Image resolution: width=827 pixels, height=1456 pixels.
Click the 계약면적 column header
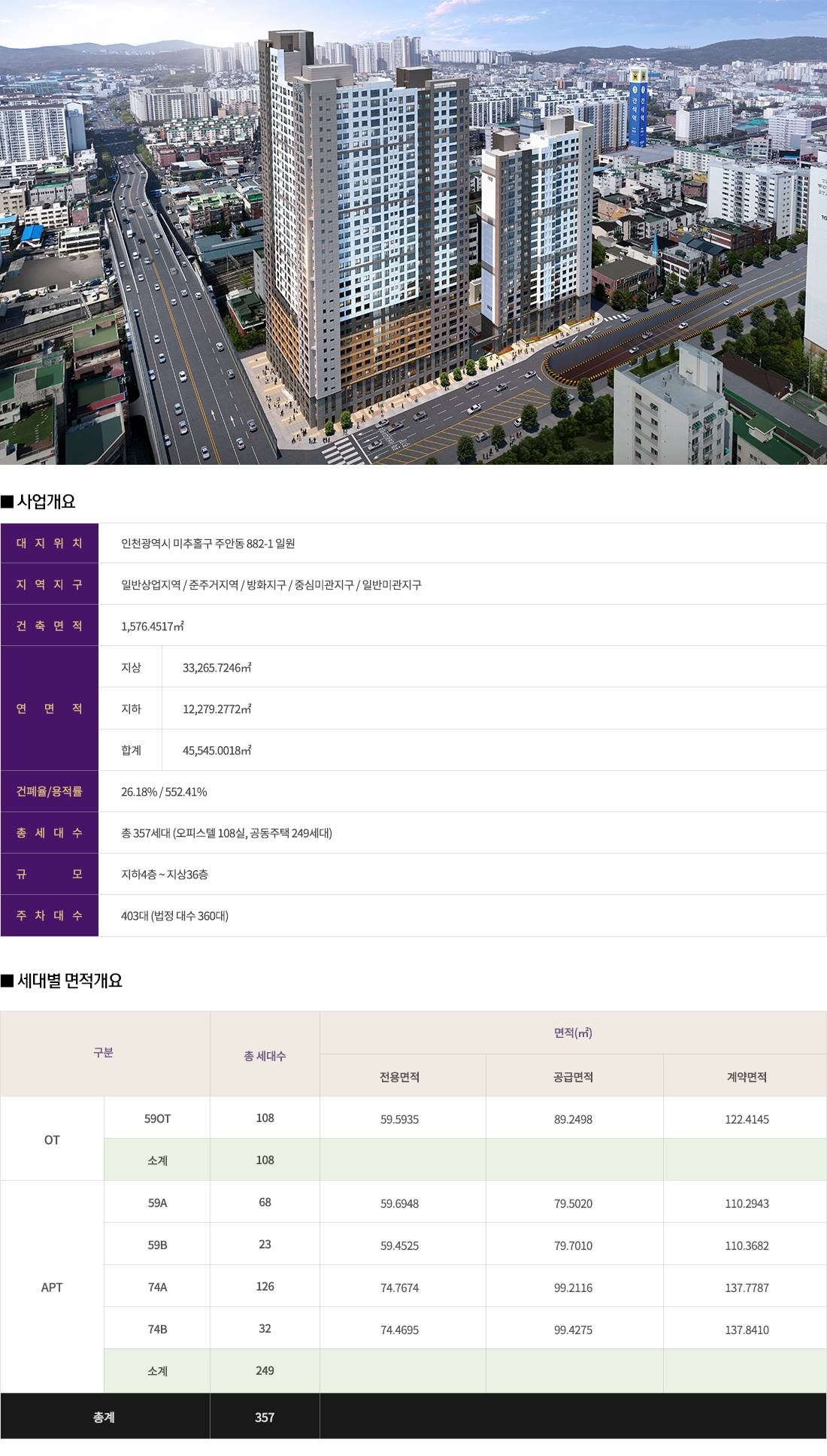pos(746,1077)
